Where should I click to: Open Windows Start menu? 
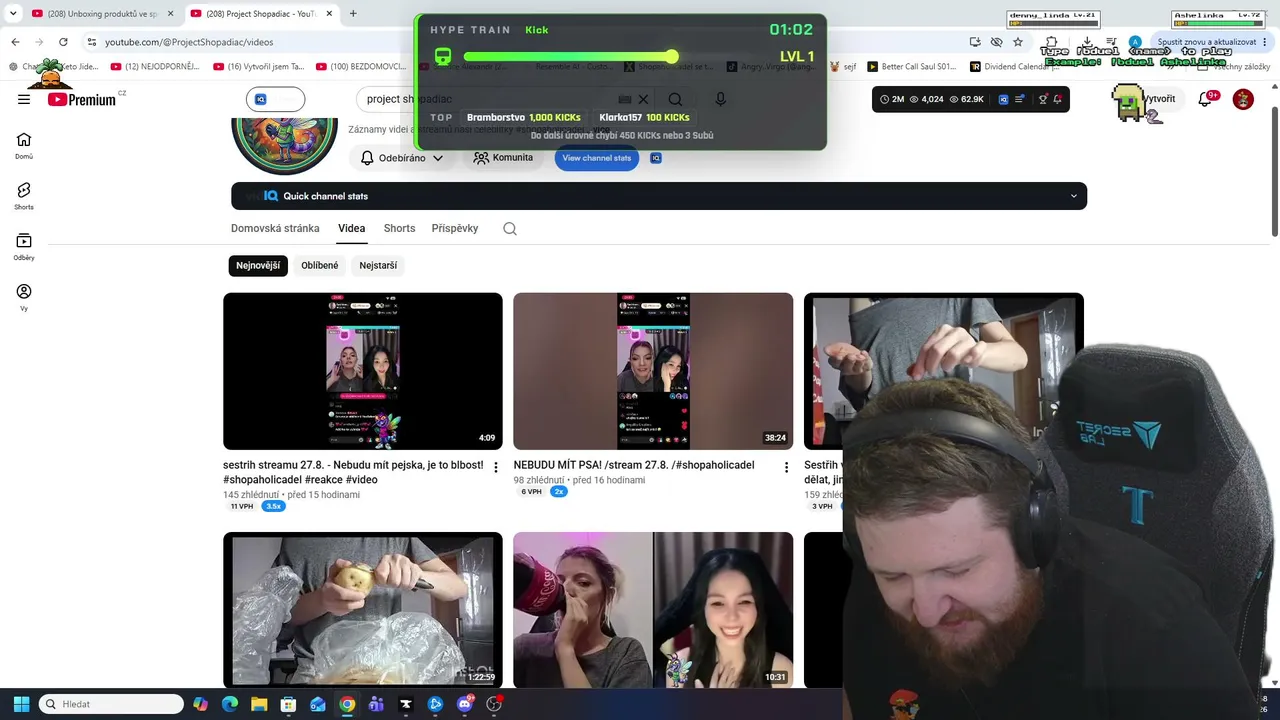pos(21,704)
